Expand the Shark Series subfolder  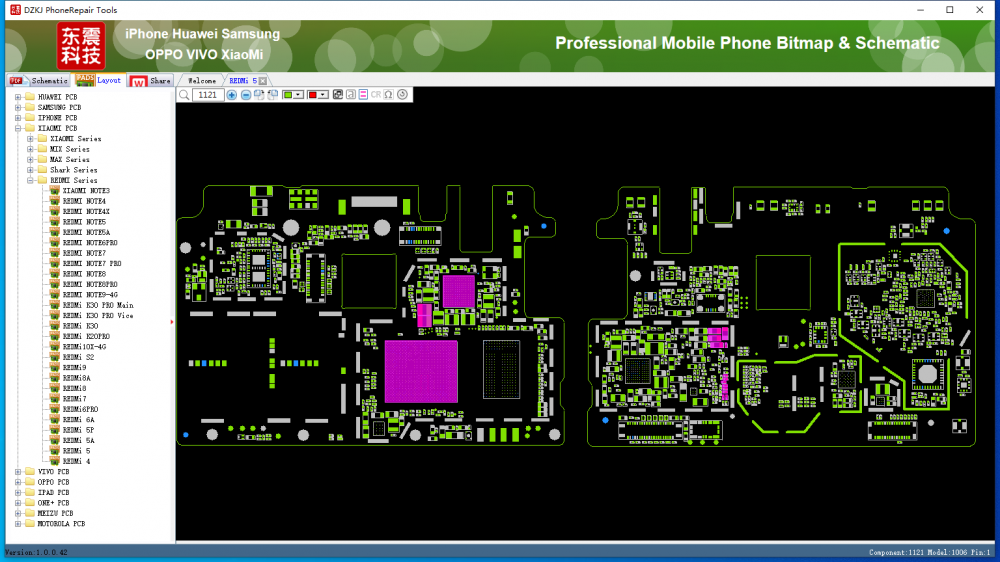[30, 170]
